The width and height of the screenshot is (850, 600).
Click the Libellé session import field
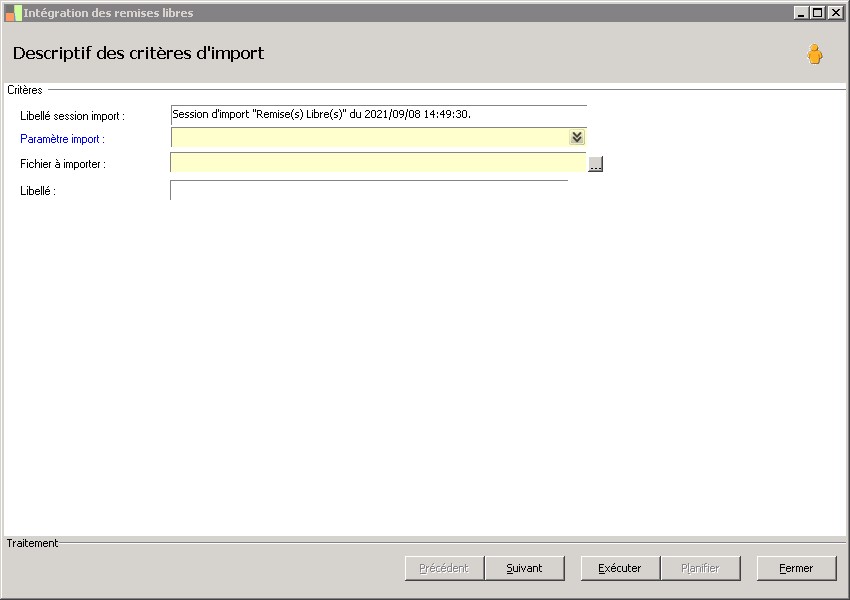pyautogui.click(x=378, y=114)
